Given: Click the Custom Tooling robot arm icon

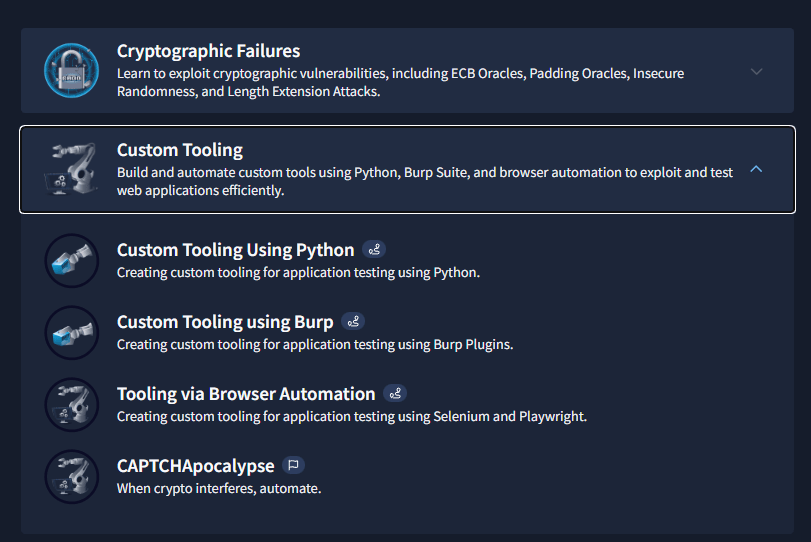Looking at the screenshot, I should click(x=72, y=169).
